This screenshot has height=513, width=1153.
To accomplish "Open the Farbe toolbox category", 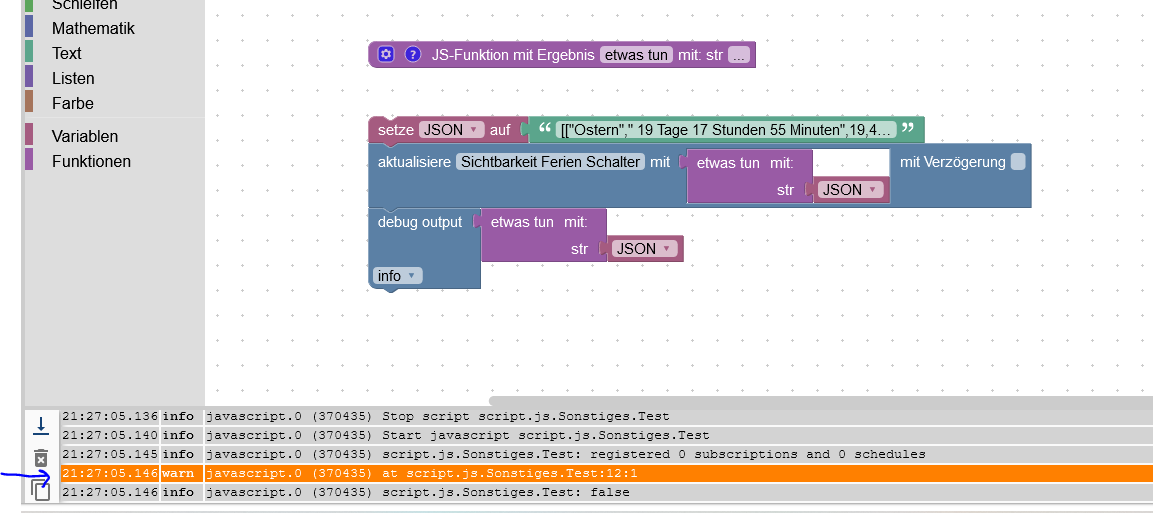I will (x=72, y=104).
